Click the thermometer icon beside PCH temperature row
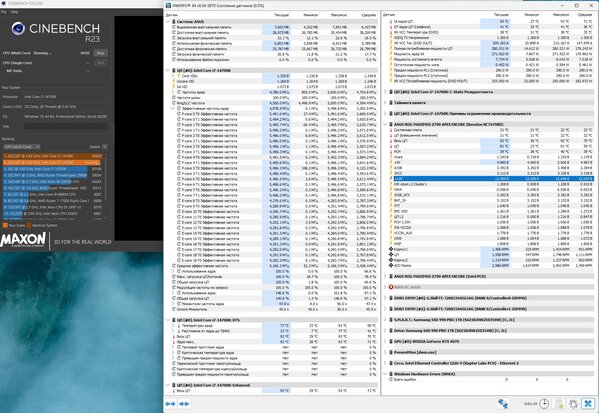Image resolution: width=599 pixels, height=413 pixels. pos(391,152)
